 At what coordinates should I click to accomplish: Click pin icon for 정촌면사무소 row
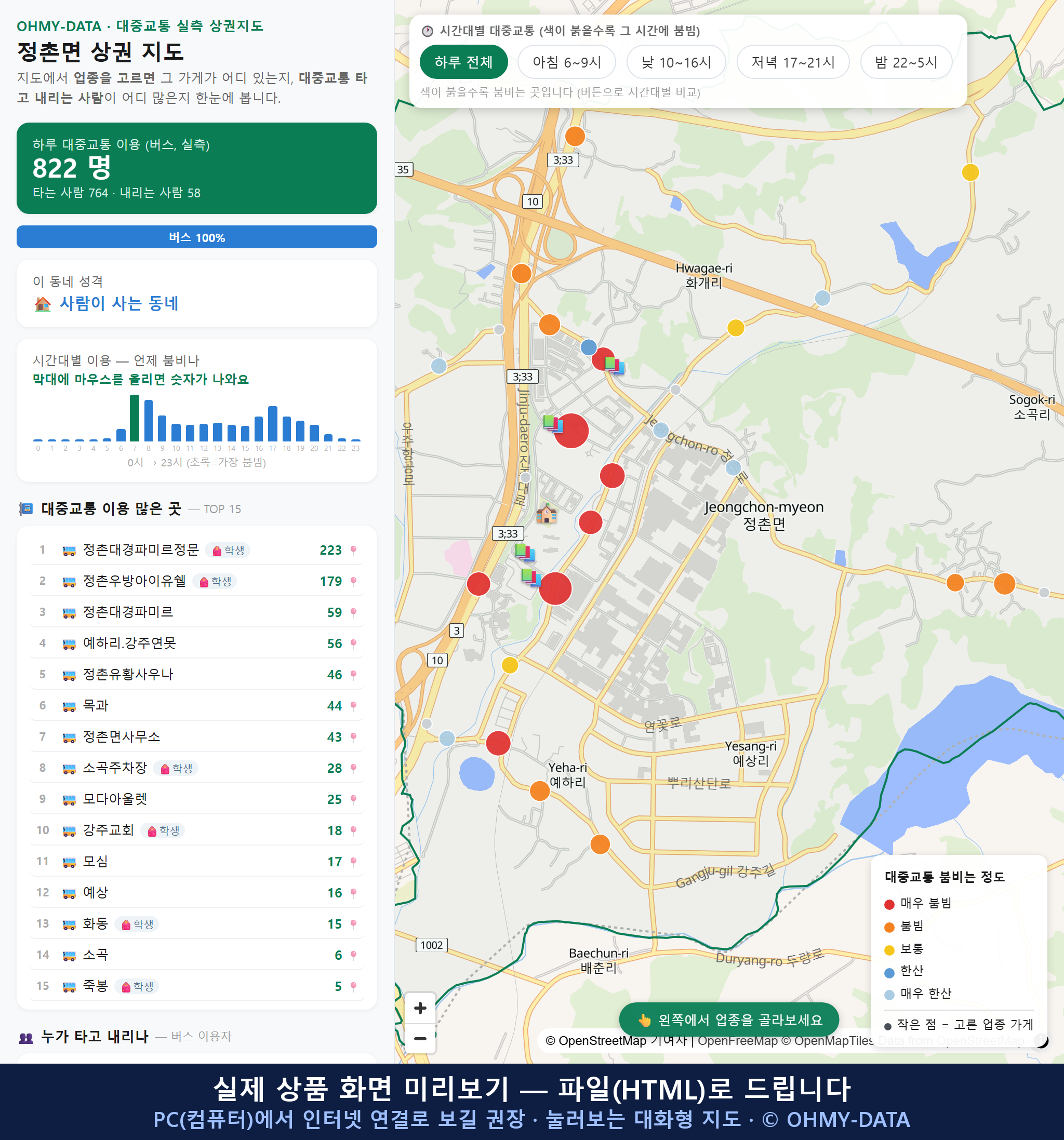(x=353, y=737)
